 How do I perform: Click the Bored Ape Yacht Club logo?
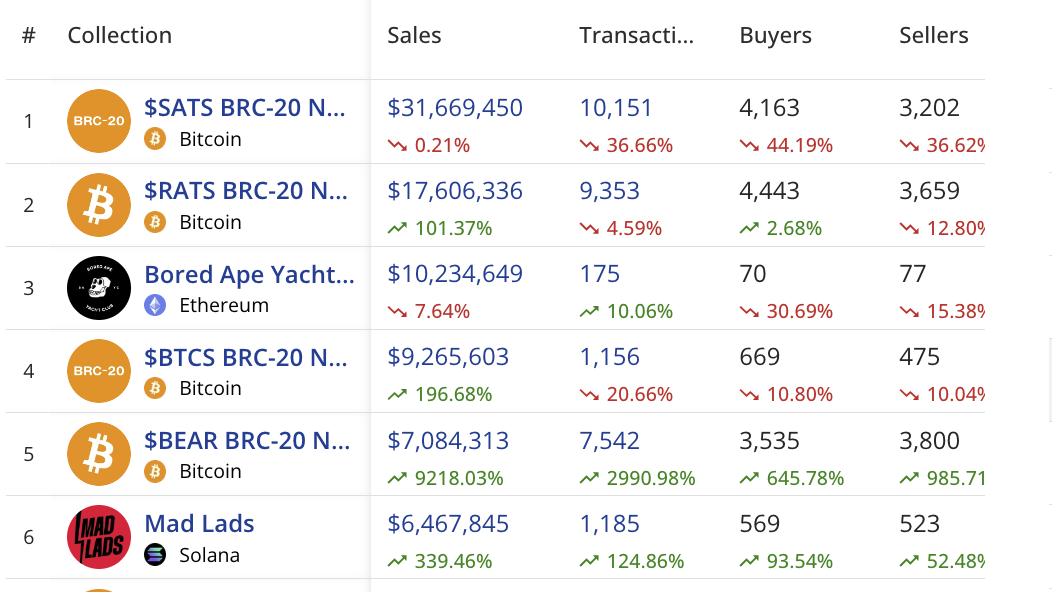(x=99, y=288)
